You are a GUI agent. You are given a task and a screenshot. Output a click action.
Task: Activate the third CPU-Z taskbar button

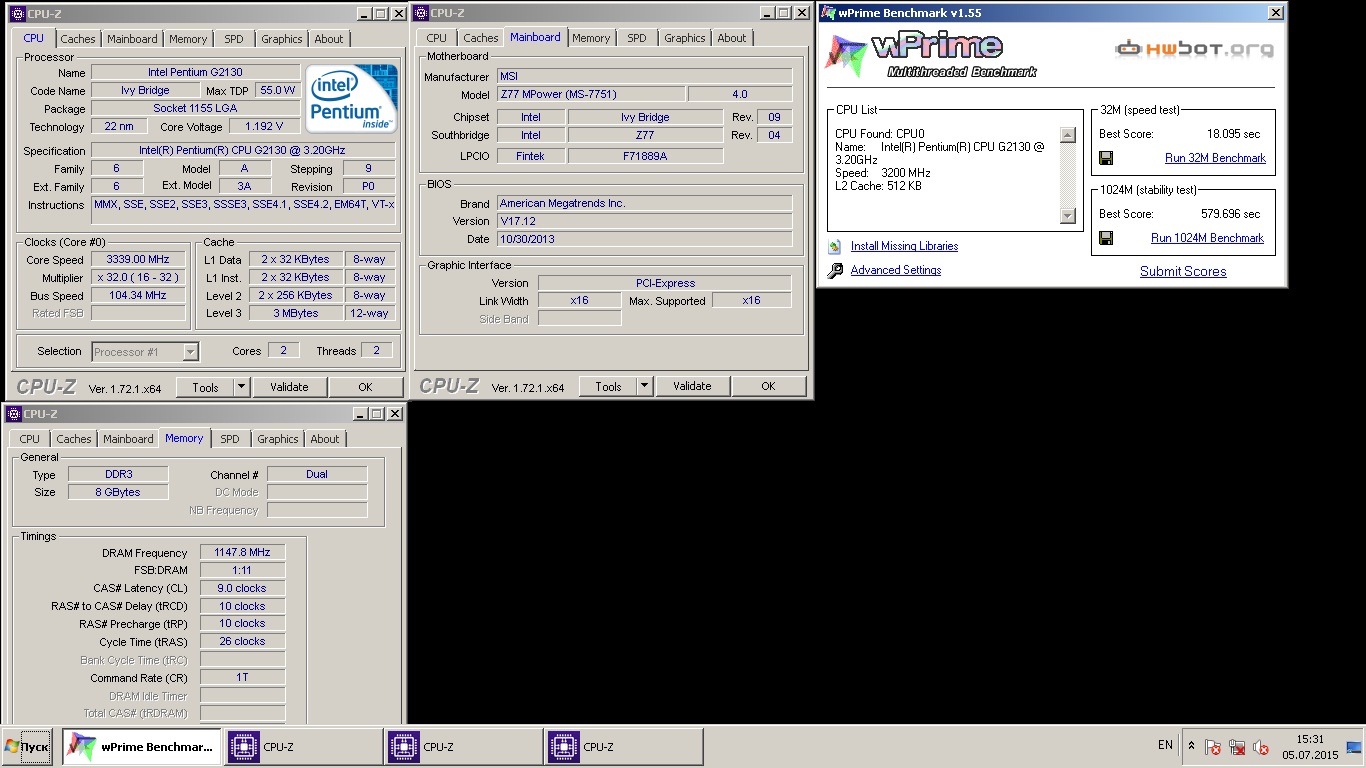623,747
